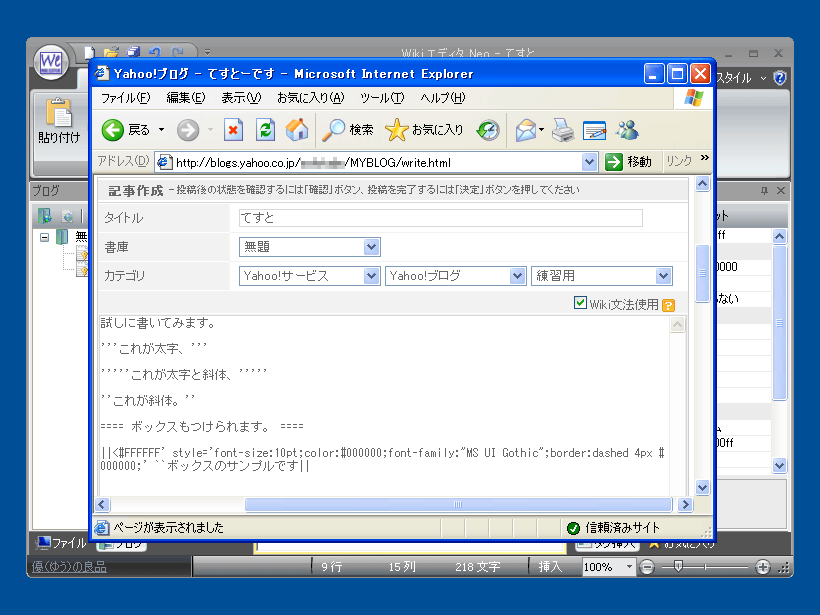Click the Stop loading icon
Viewport: 820px width, 615px height.
(x=233, y=130)
